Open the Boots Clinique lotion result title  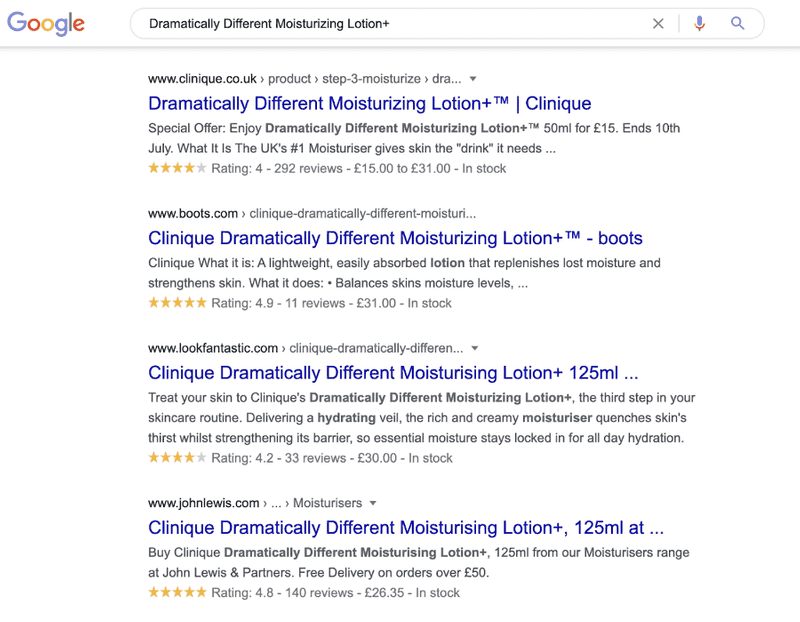click(395, 238)
